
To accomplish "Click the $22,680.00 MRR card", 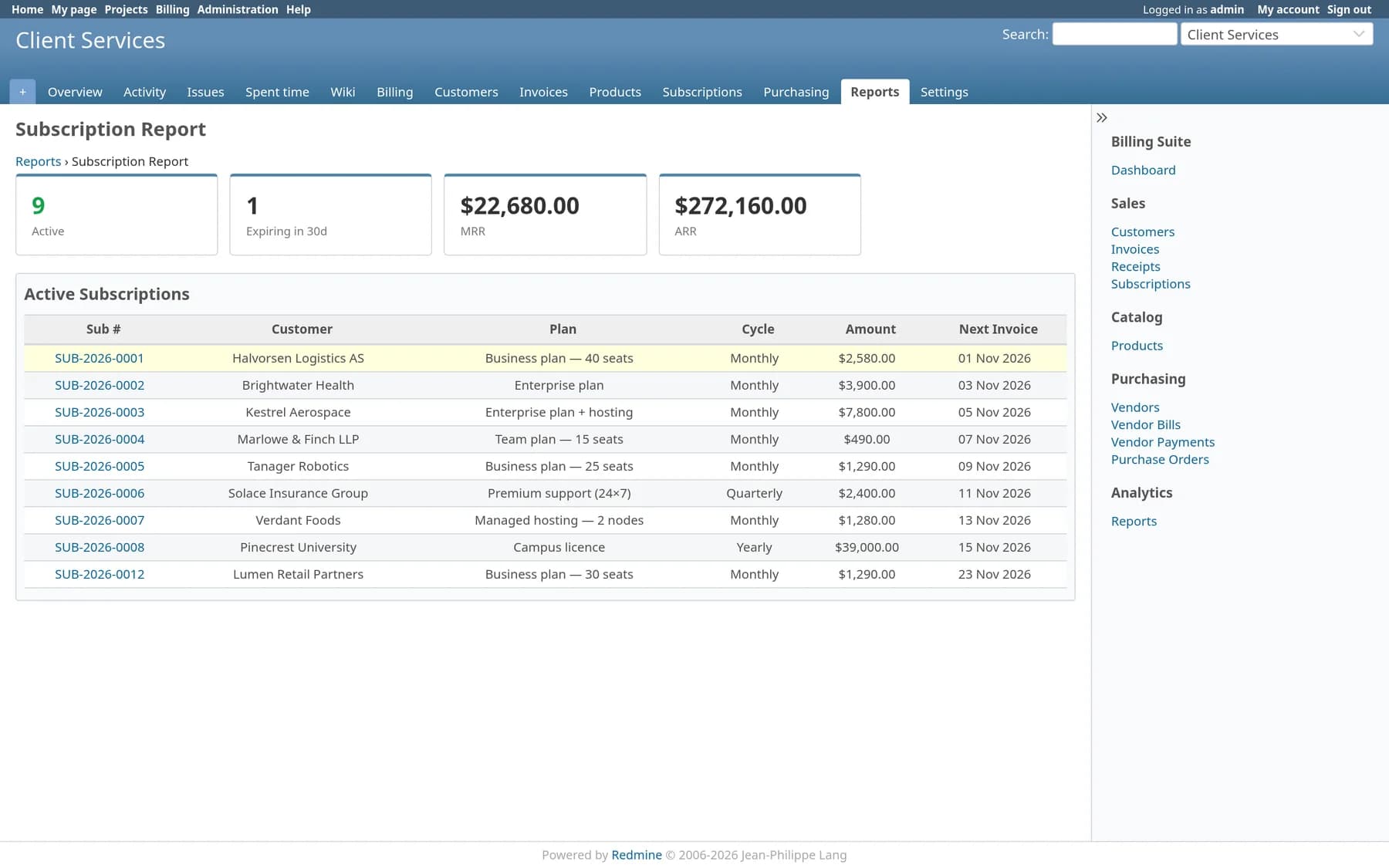I will [545, 214].
